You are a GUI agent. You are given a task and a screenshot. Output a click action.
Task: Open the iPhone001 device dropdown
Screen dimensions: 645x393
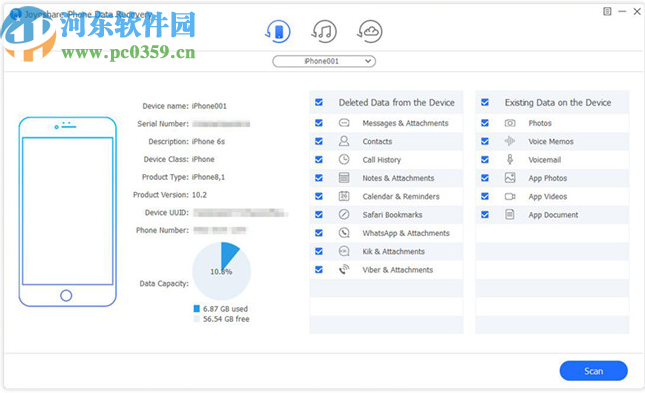point(324,61)
